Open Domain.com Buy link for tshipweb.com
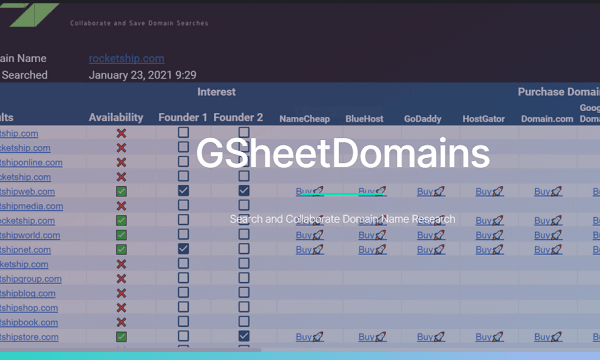The image size is (600, 360). pyautogui.click(x=548, y=192)
